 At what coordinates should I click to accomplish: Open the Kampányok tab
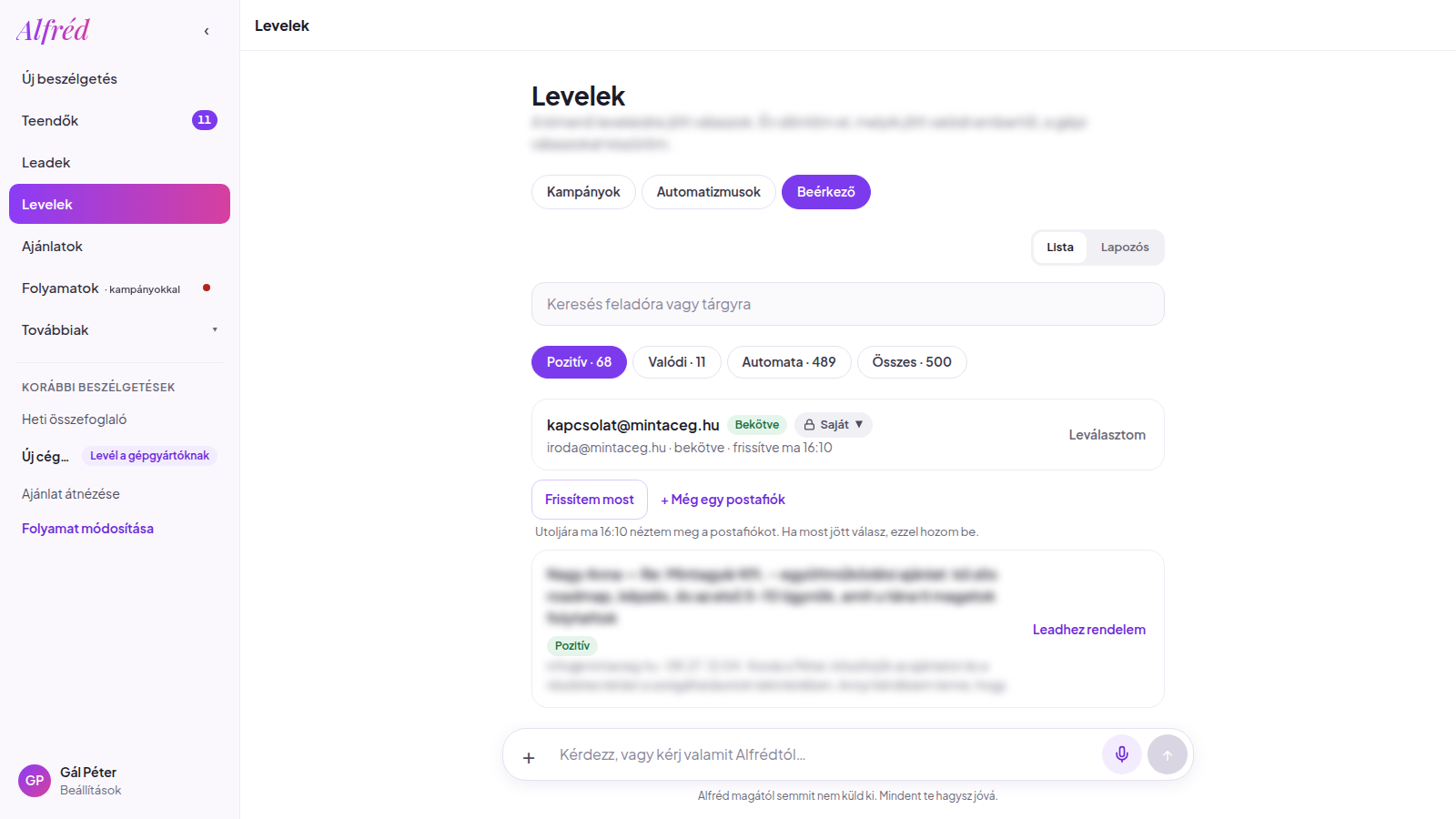click(583, 192)
